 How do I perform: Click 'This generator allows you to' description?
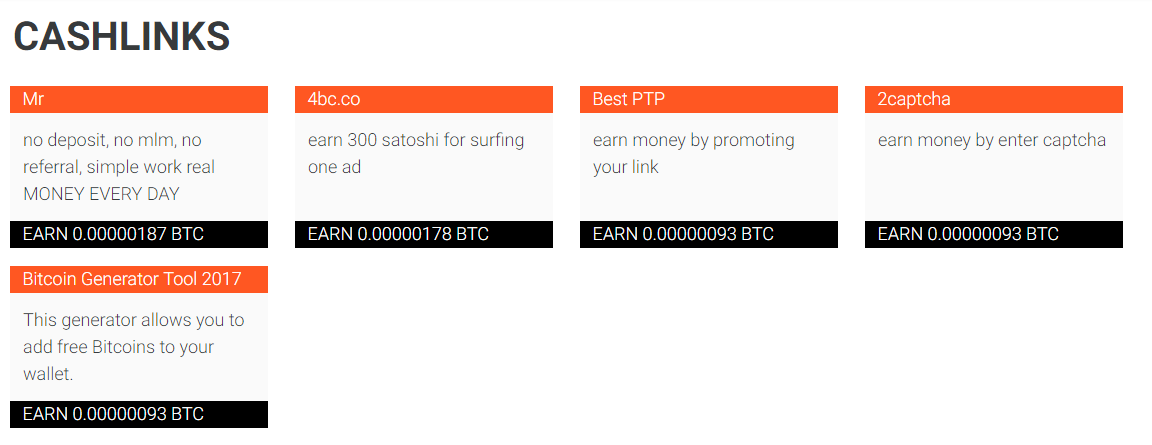pyautogui.click(x=133, y=320)
